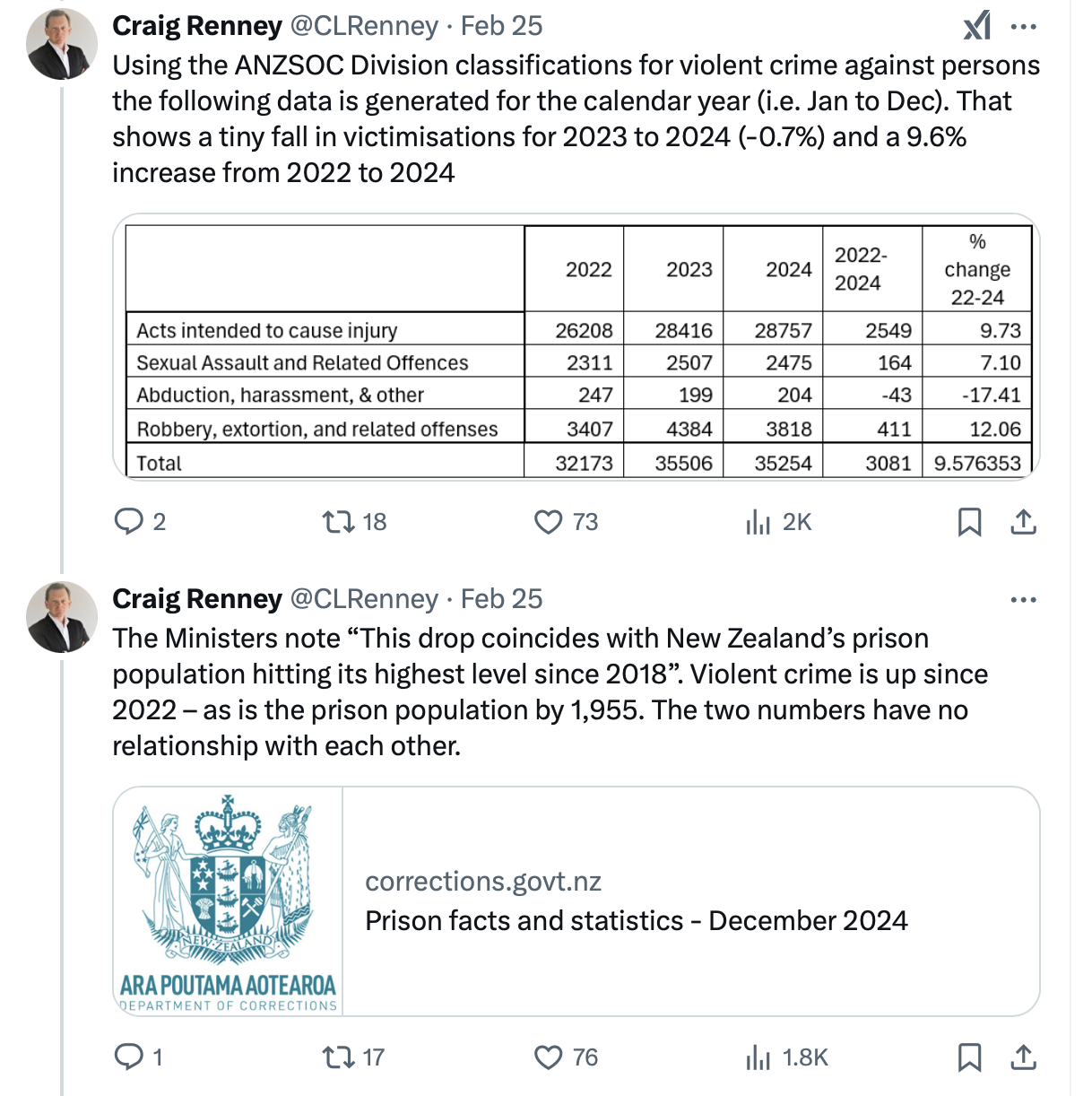The image size is (1092, 1096).
Task: Like the tweet with 76 likes
Action: 548,1057
